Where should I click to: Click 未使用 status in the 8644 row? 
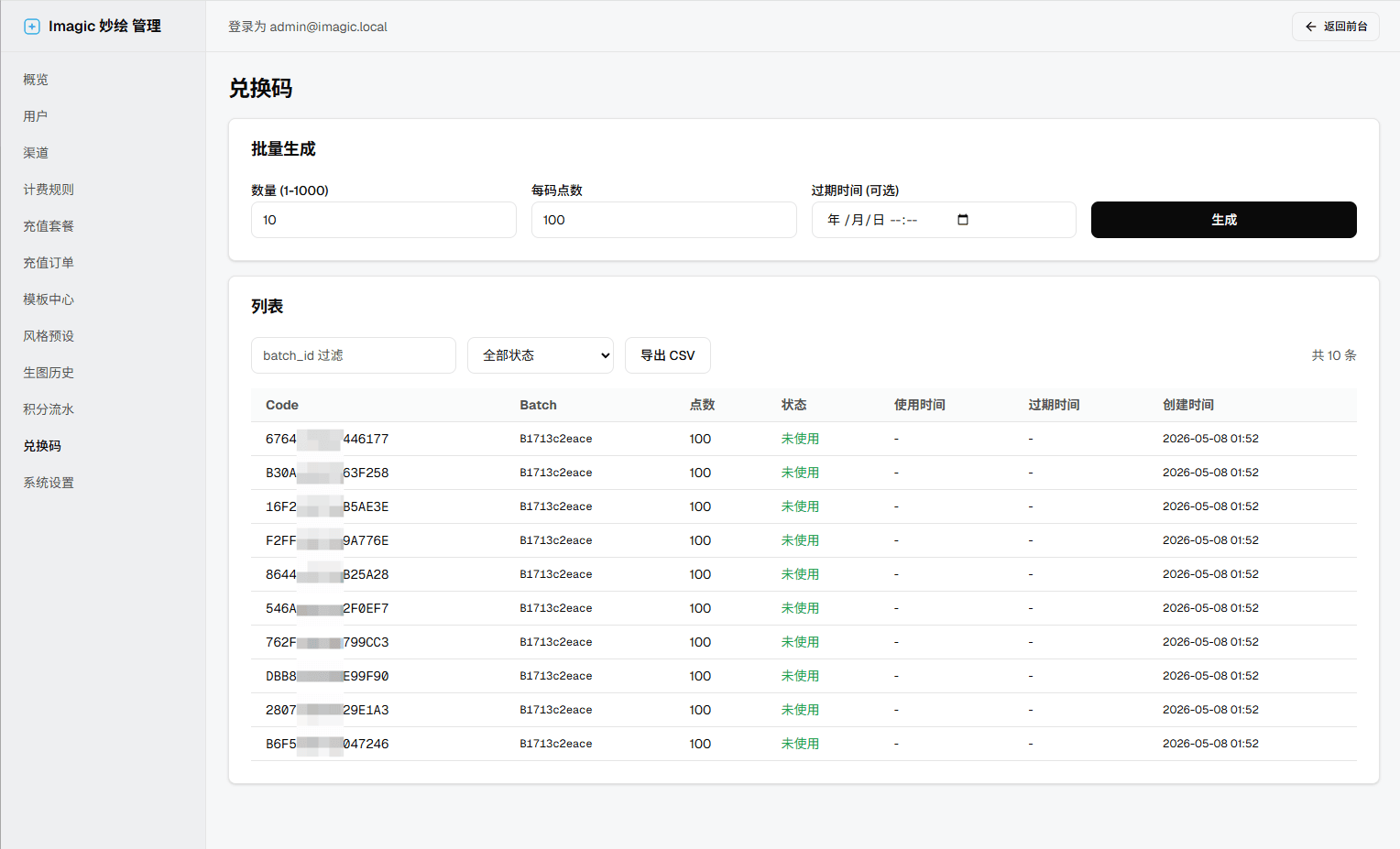[800, 574]
